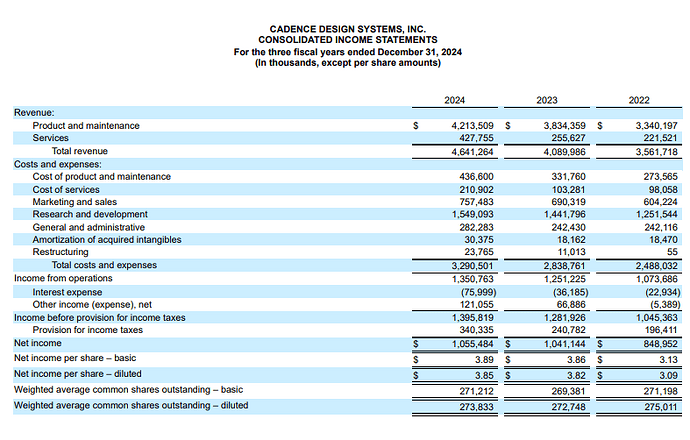690x440 pixels.
Task: Click the 'Research and development' label
Action: click(x=90, y=214)
